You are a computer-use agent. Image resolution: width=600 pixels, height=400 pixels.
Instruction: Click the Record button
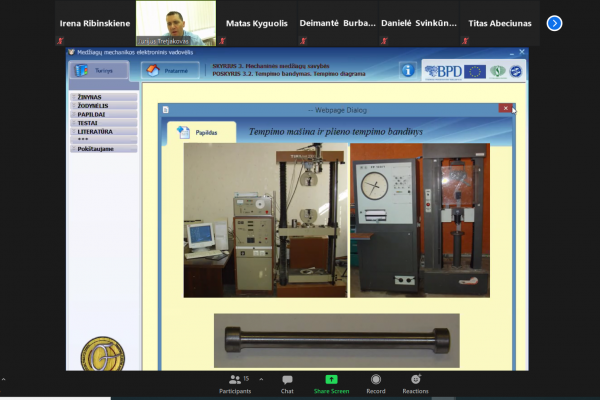click(376, 384)
